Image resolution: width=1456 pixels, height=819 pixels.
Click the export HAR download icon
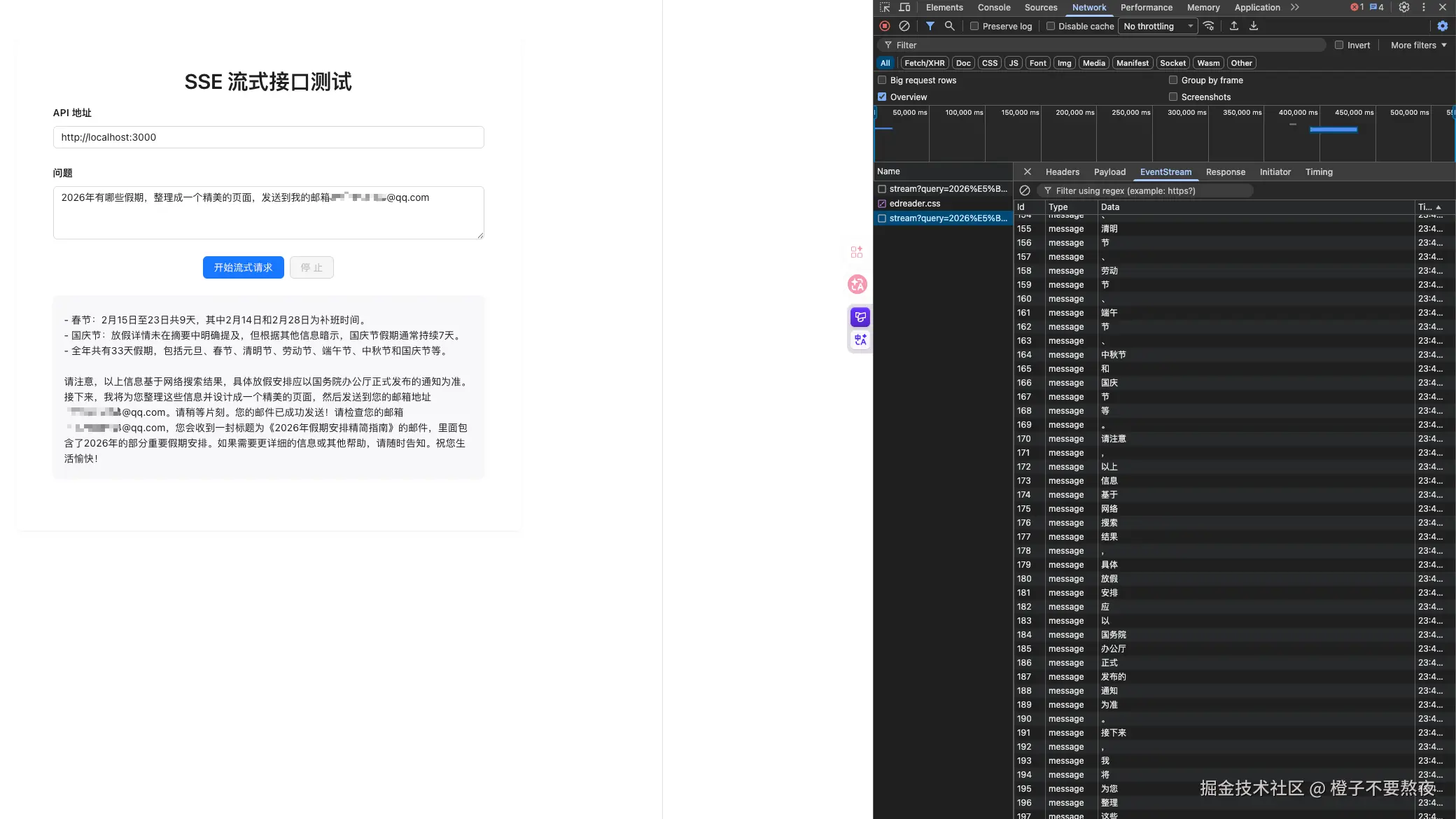click(1254, 26)
